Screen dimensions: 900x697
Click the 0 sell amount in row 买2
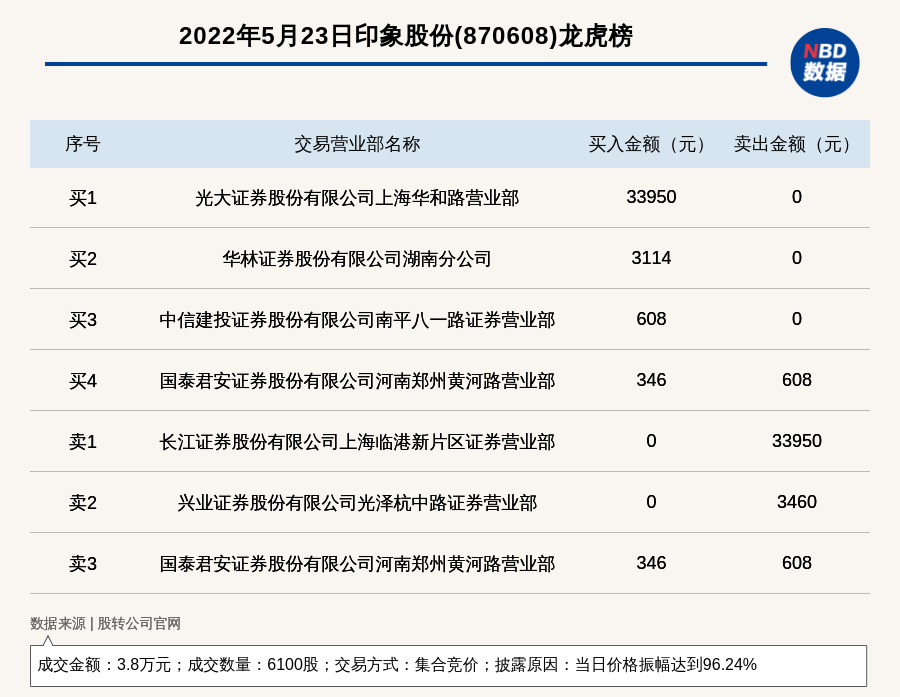point(797,258)
